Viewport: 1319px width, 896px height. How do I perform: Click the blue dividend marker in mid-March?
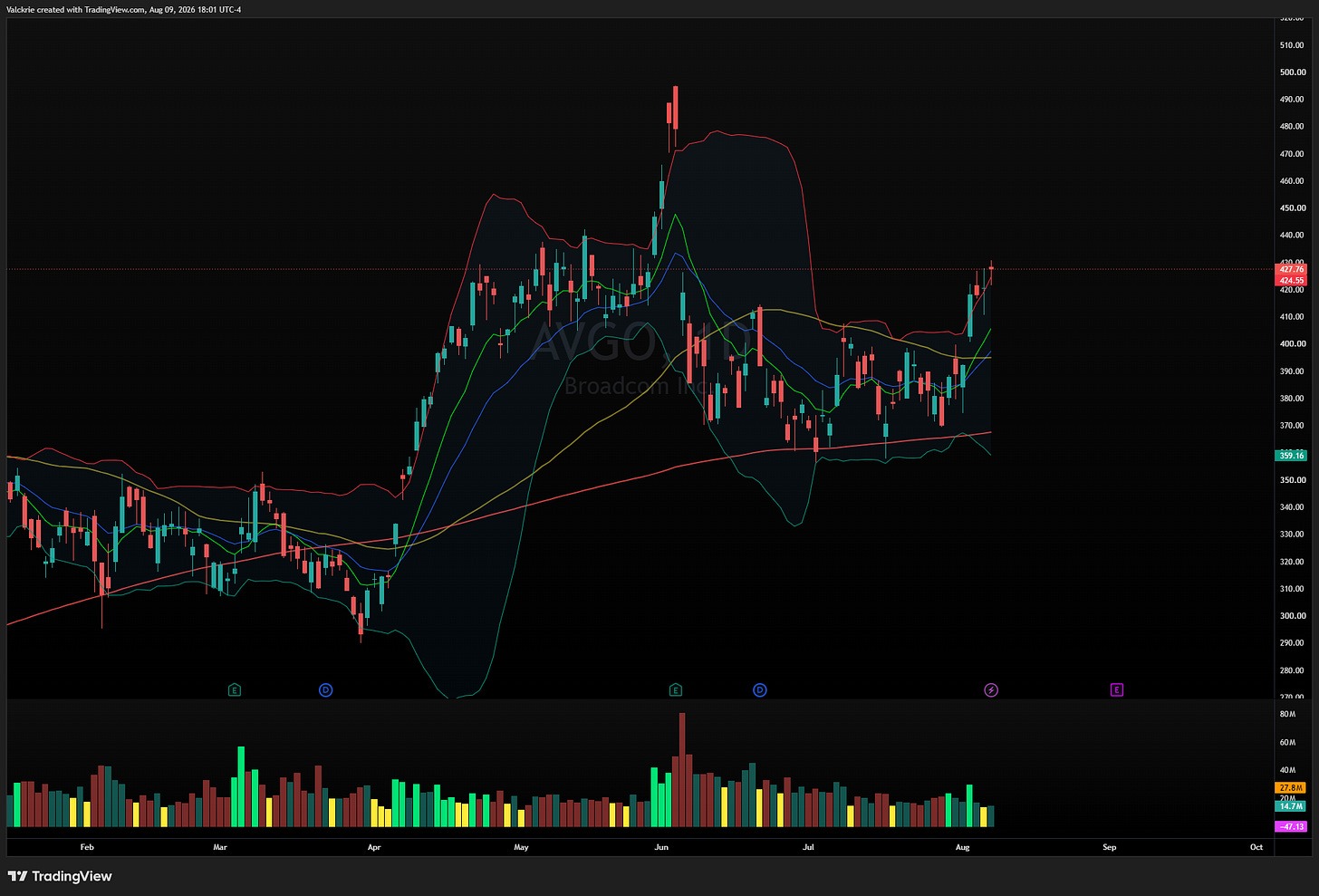pyautogui.click(x=326, y=690)
